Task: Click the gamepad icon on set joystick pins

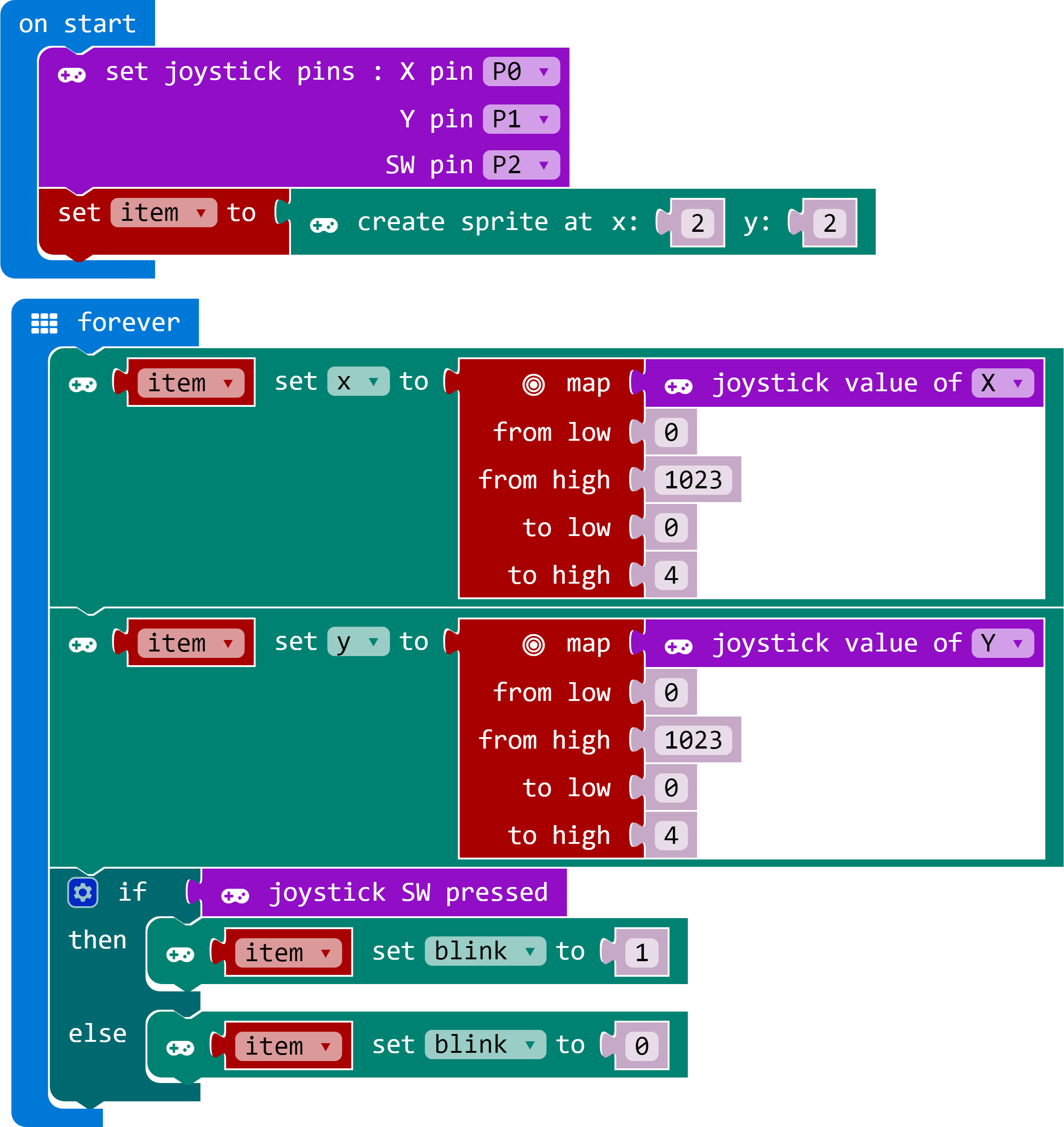Action: pyautogui.click(x=72, y=75)
